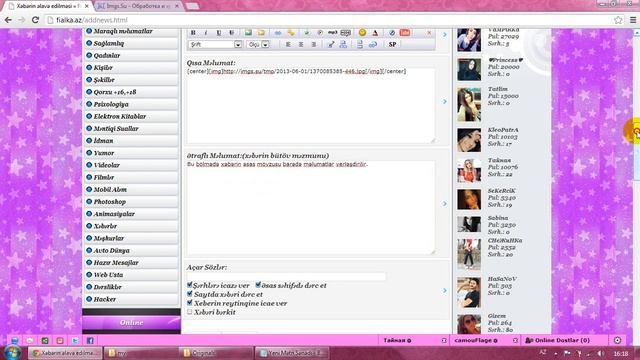Open 'Yeni Mətn Sənədi' taskbar item
Image resolution: width=640 pixels, height=360 pixels.
click(x=291, y=353)
